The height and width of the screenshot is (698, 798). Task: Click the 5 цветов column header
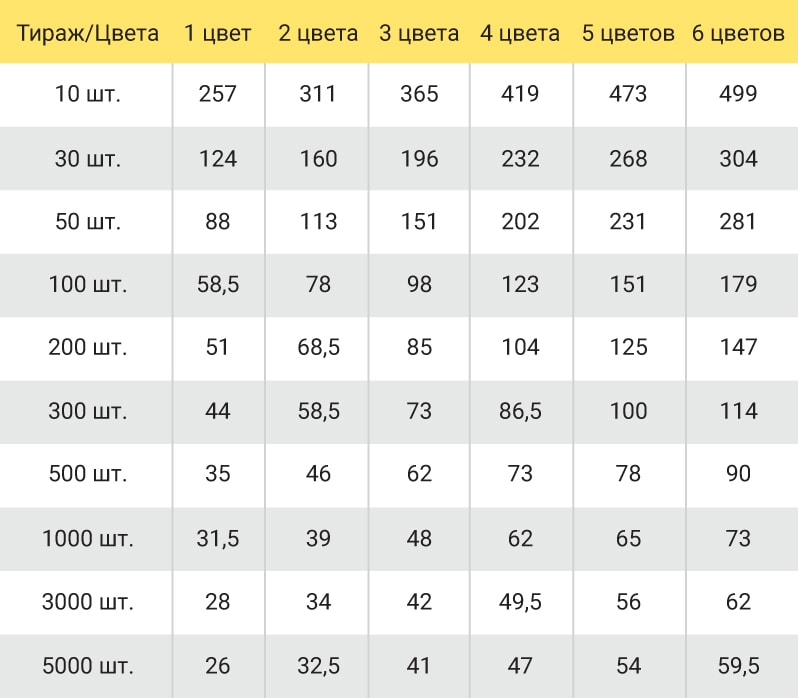tap(629, 34)
